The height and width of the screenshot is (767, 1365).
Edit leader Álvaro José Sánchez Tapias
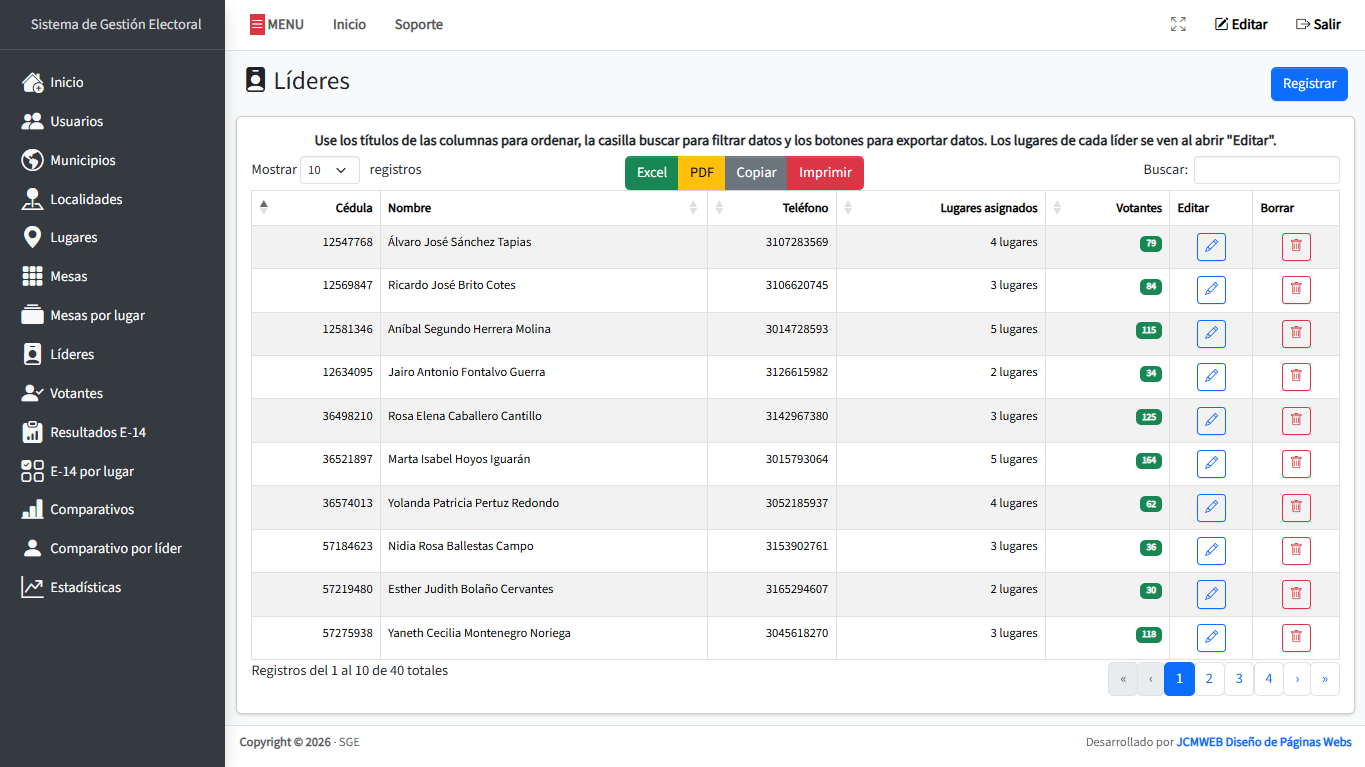1211,247
